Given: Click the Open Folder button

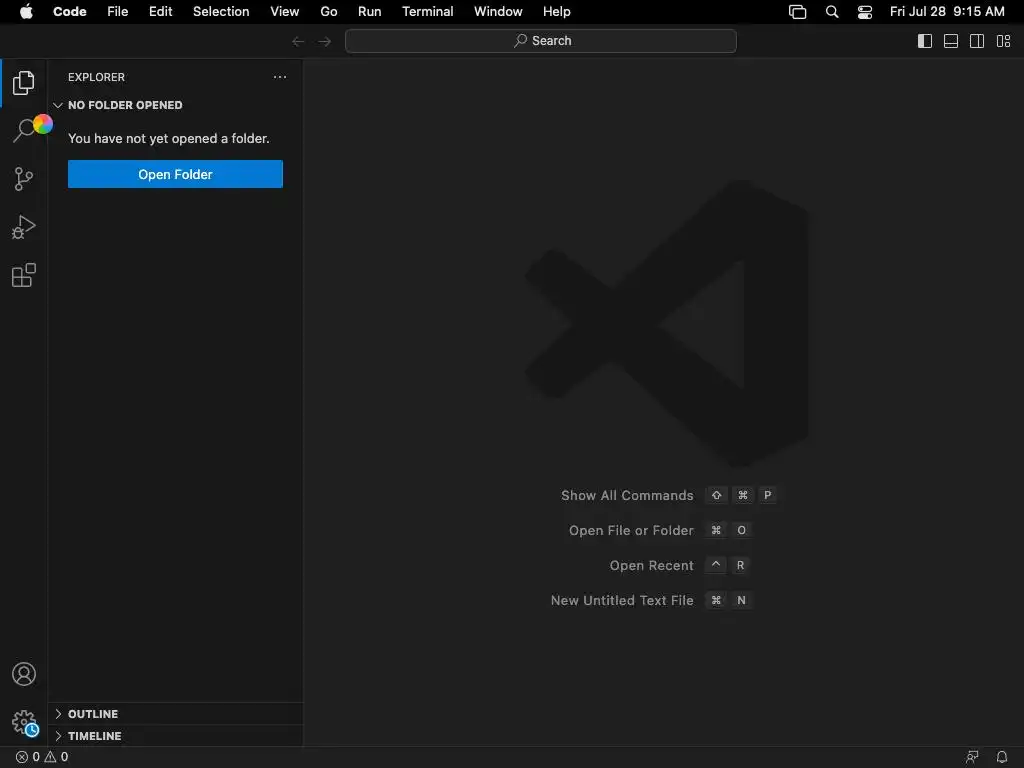Looking at the screenshot, I should (x=175, y=174).
